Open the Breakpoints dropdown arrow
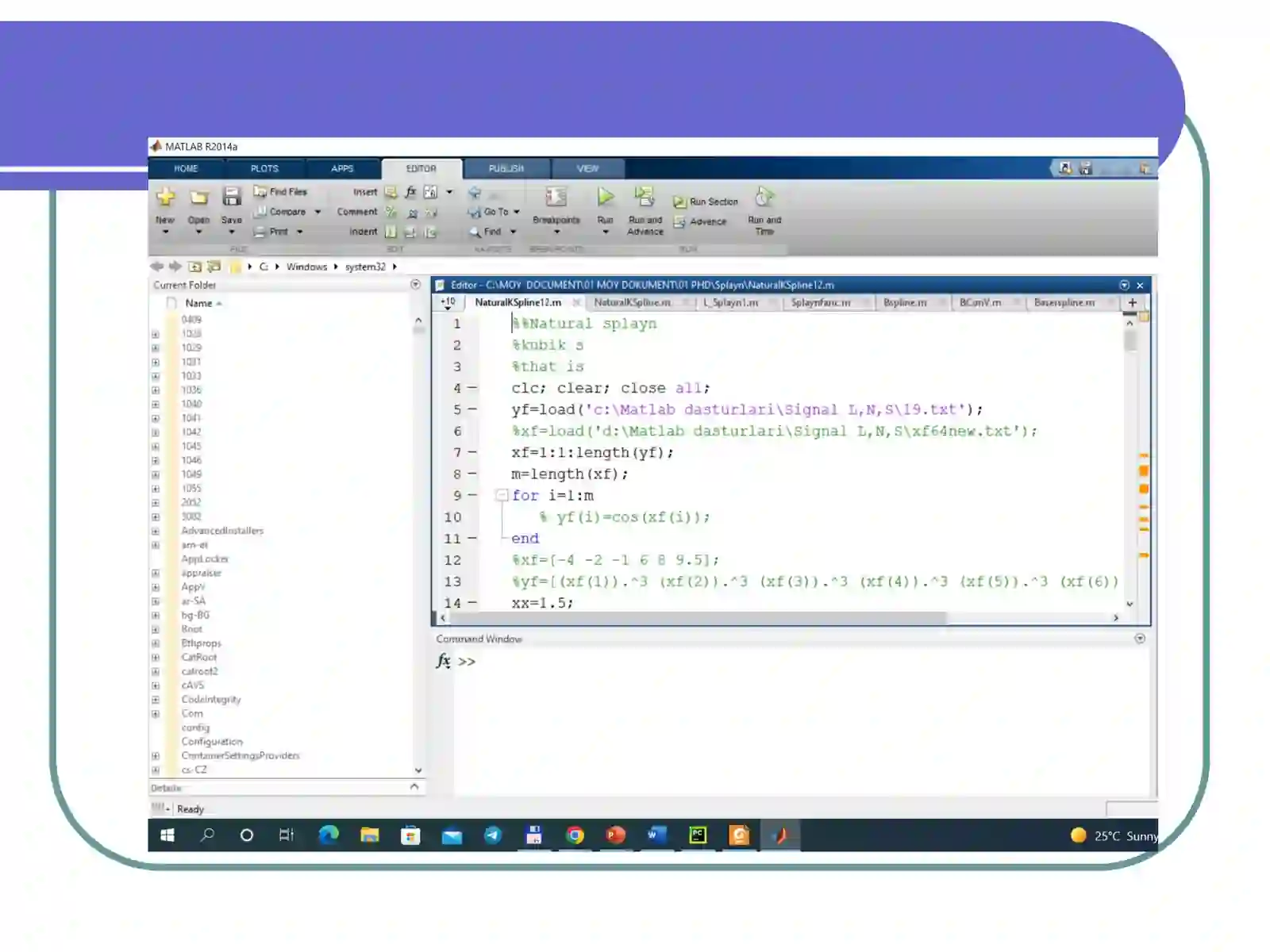 click(x=556, y=232)
